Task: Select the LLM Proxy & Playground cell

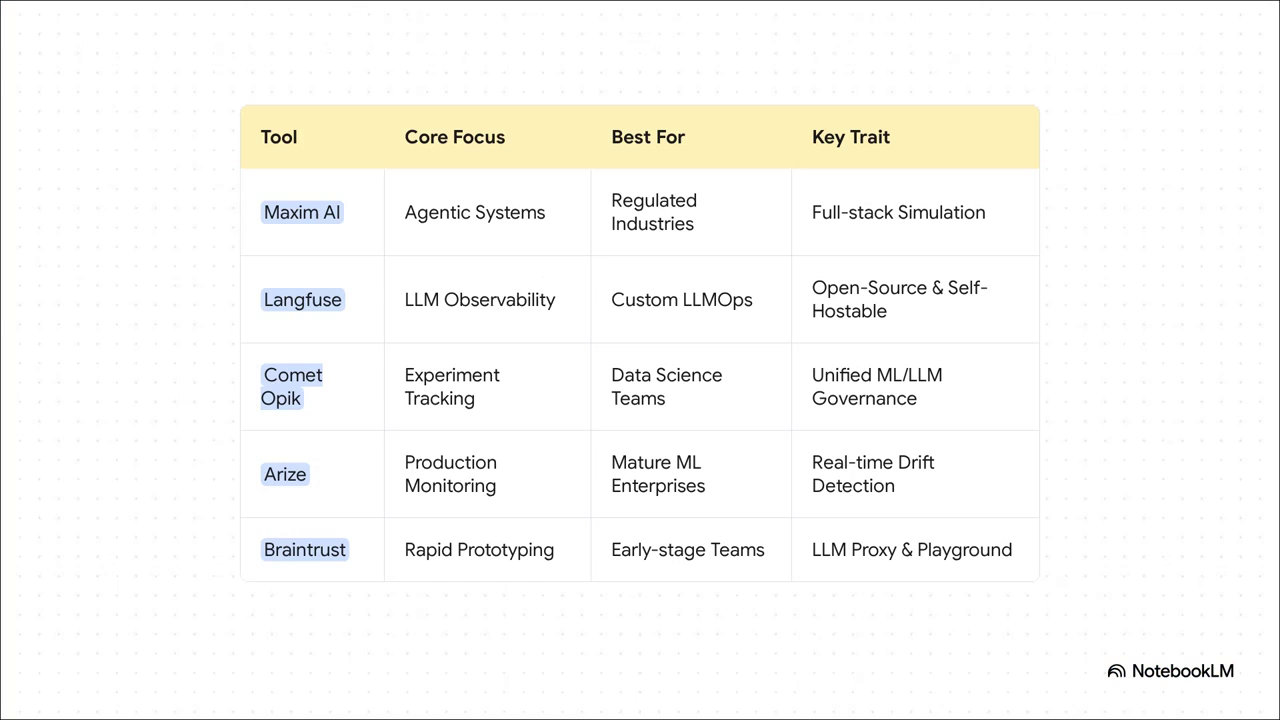Action: [911, 550]
